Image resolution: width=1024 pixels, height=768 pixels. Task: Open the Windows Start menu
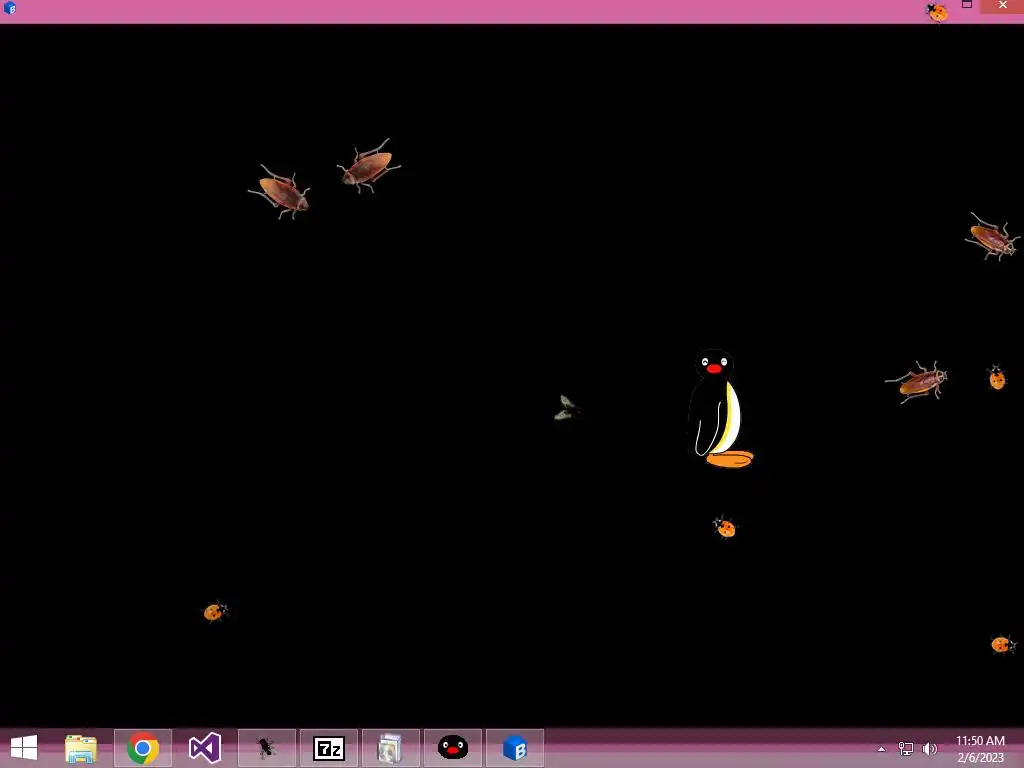point(24,748)
